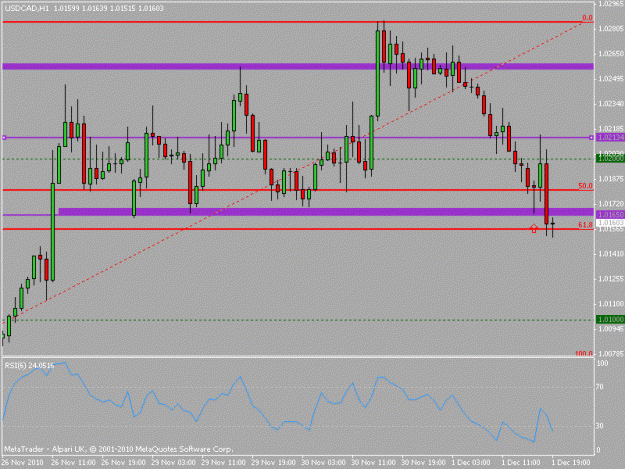Click the green 1.01000 price tag

coord(610,320)
